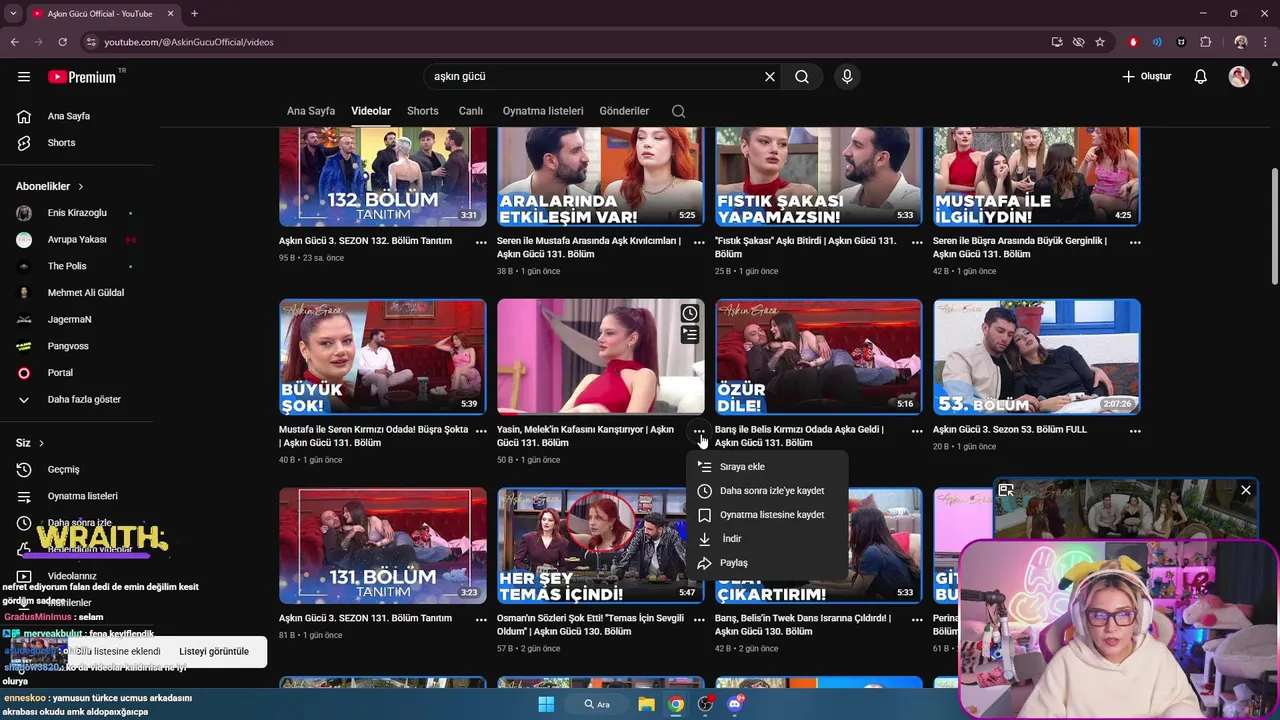Open options for Mustafa ile Seren Kırmızı Odada video
This screenshot has width=1280, height=720.
[x=481, y=431]
